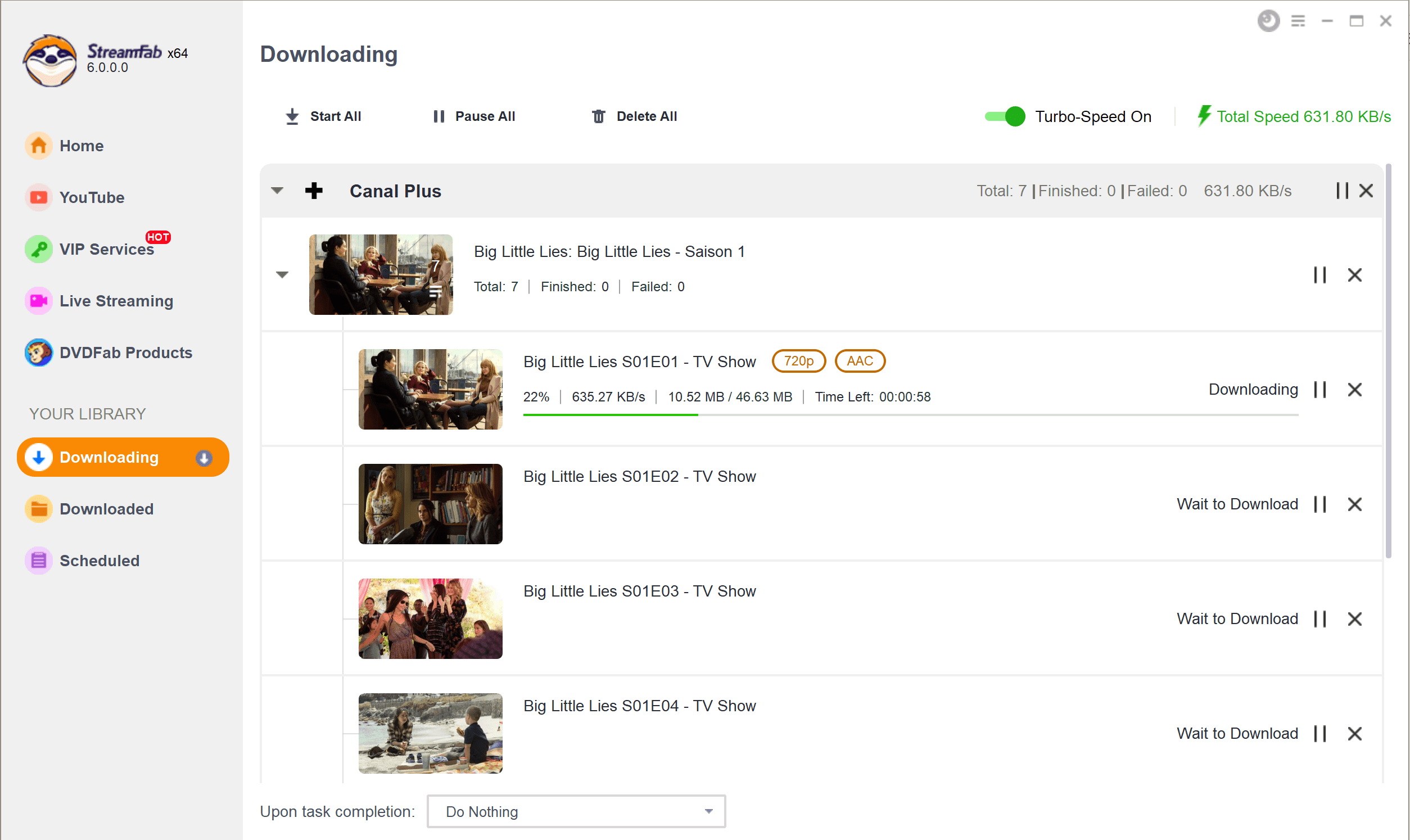Expand the Canal Plus download group
Image resolution: width=1410 pixels, height=840 pixels.
278,190
